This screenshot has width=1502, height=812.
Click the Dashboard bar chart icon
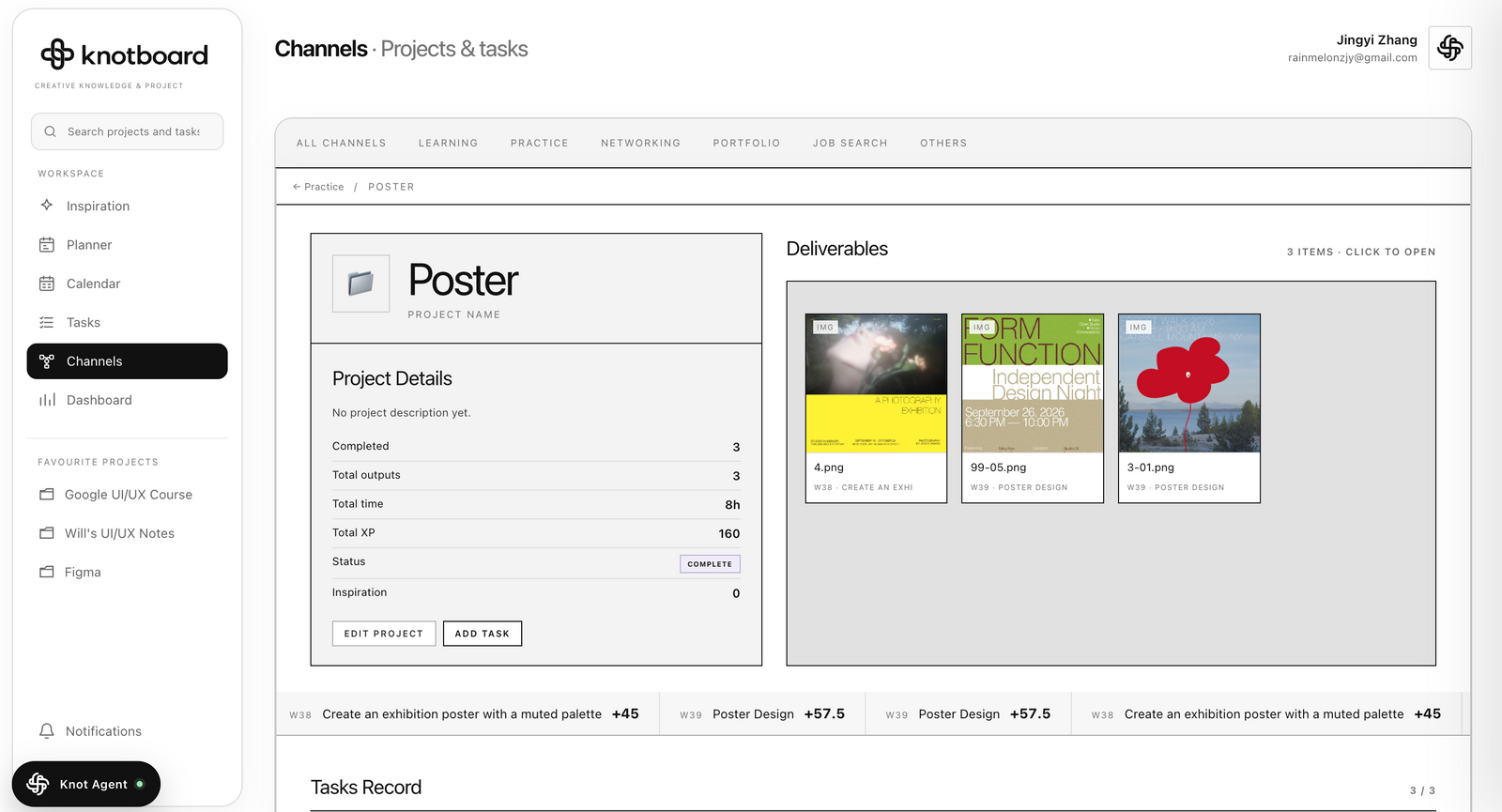47,400
